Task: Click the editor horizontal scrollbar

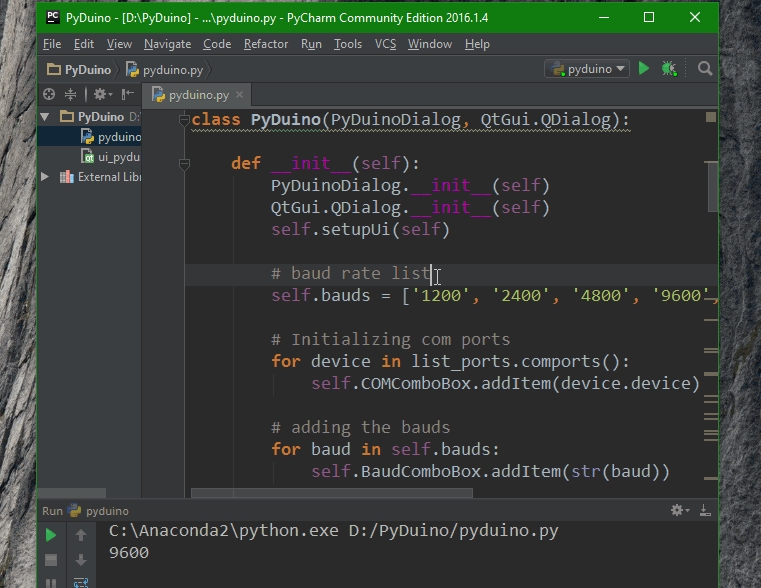Action: pos(332,493)
